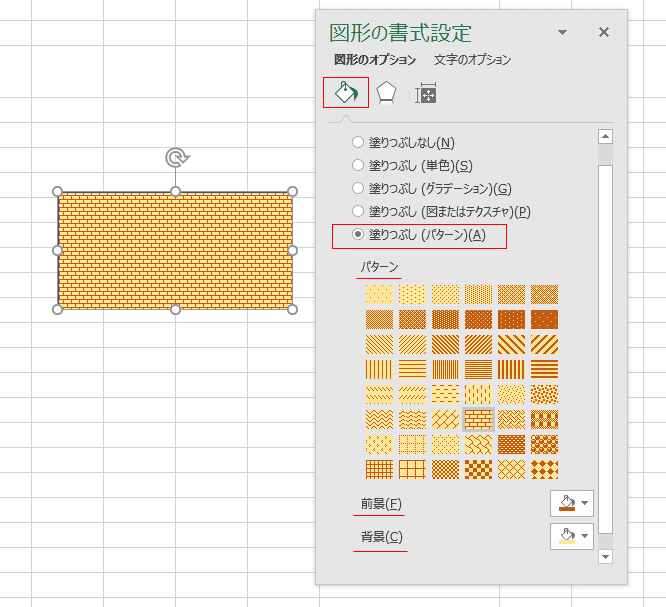This screenshot has width=666, height=607.
Task: Select 塗りつぶし (グラデーション) gradient fill
Action: pos(358,188)
